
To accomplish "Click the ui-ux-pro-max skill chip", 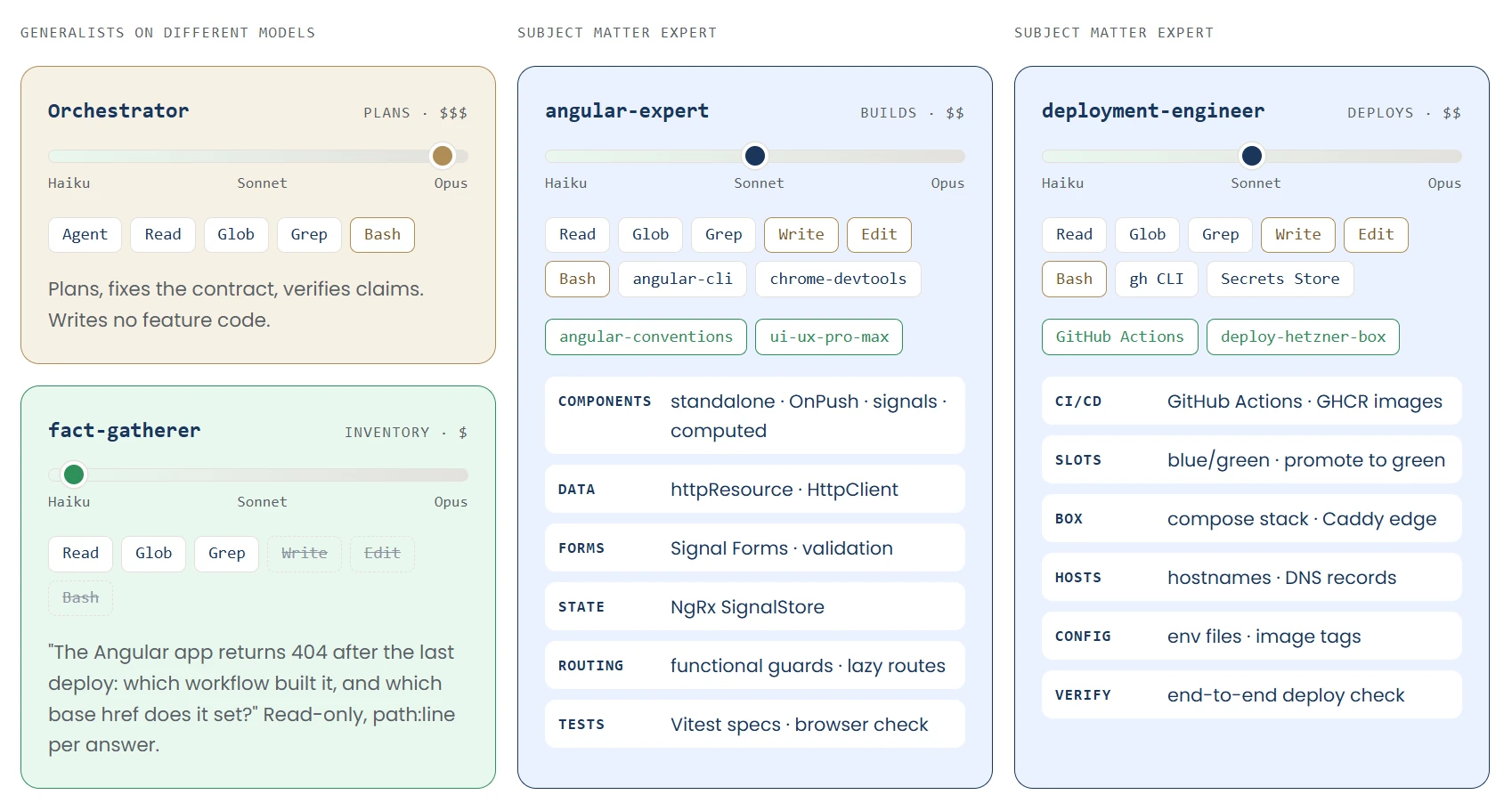I will pos(829,337).
